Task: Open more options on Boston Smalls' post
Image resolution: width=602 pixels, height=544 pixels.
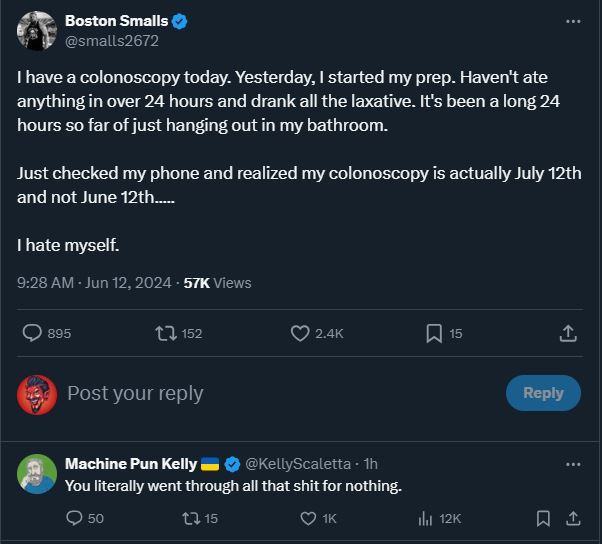Action: coord(573,21)
